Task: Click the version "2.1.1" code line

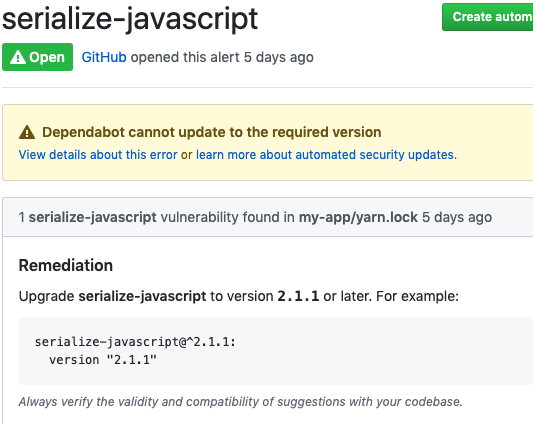Action: (x=103, y=360)
